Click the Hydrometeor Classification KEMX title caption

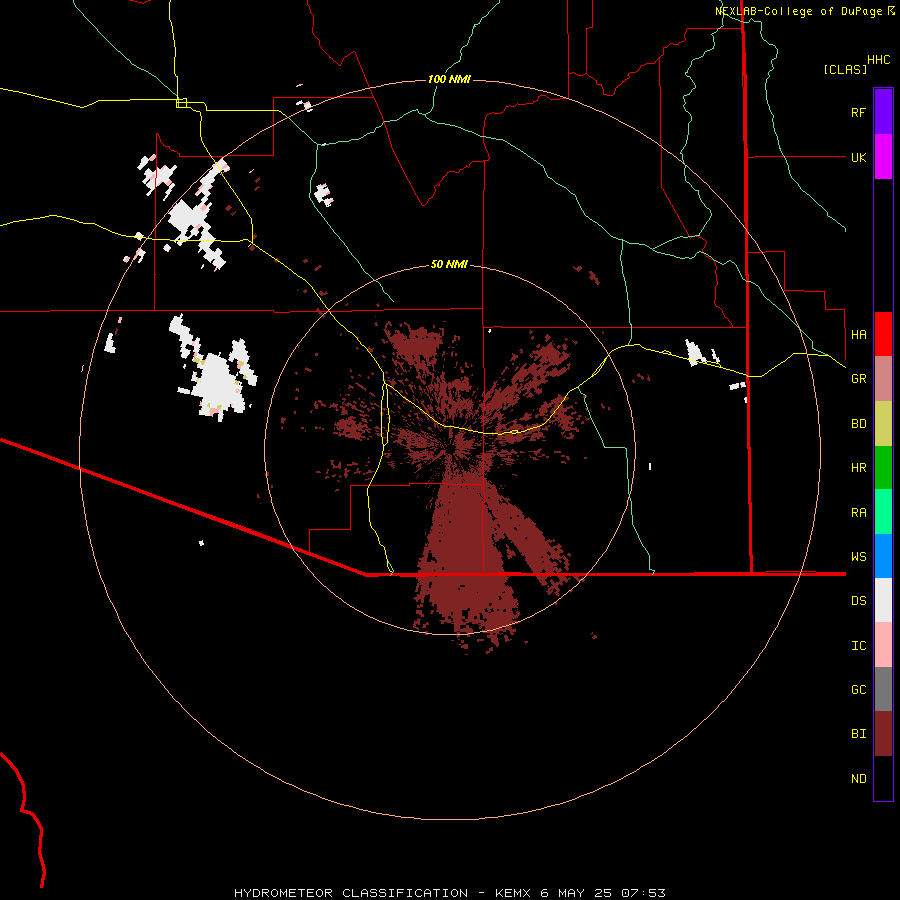pyautogui.click(x=450, y=893)
